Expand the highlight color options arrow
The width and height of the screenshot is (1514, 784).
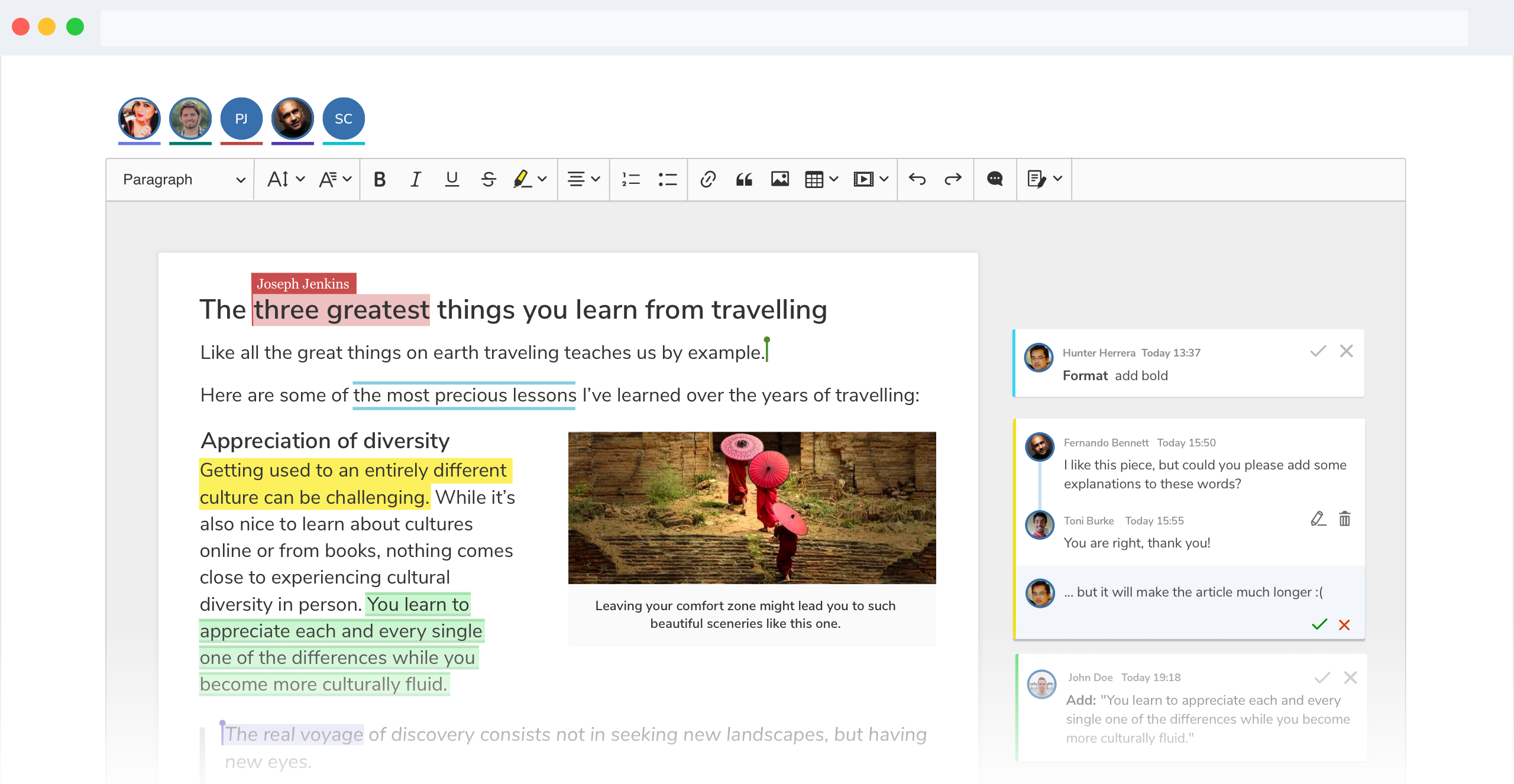(x=542, y=179)
